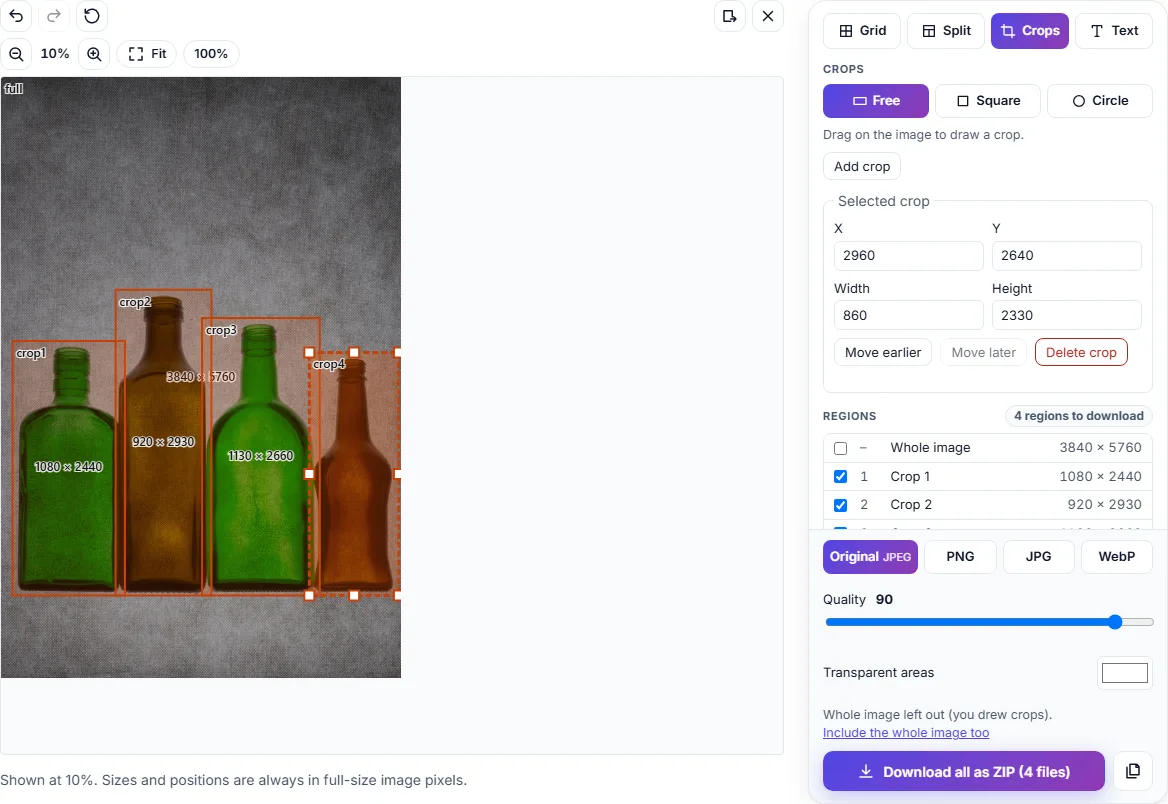Switch to the Grid tab
Viewport: 1168px width, 804px height.
pos(862,31)
